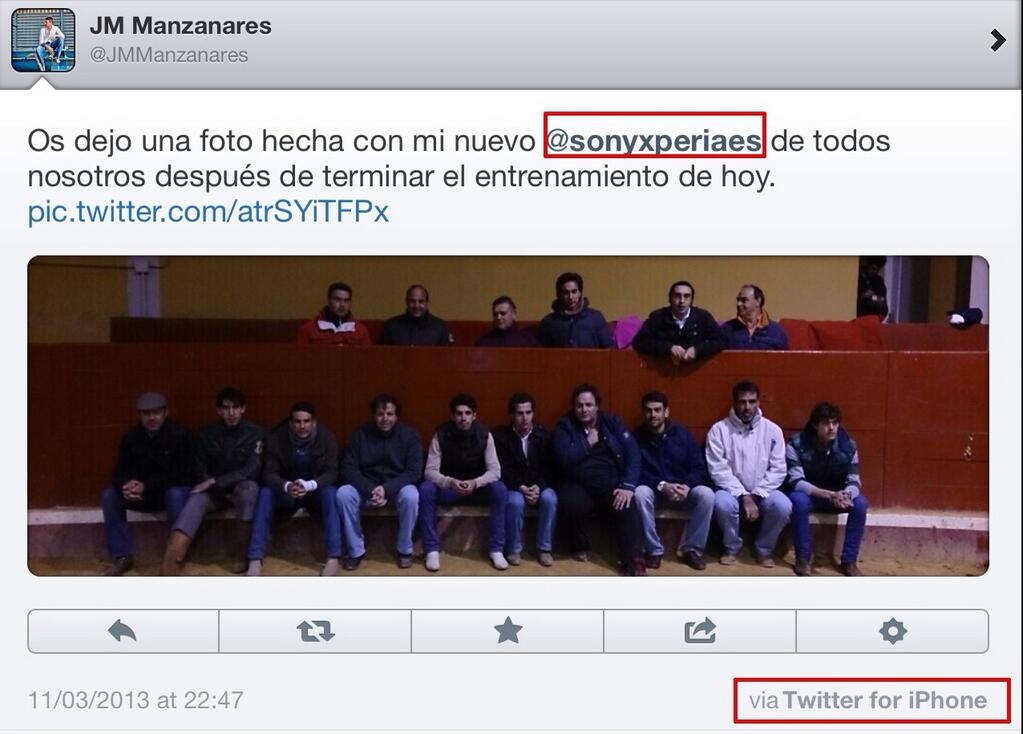Click the Twitter for iPhone source label
This screenshot has height=734, width=1023.
click(885, 700)
